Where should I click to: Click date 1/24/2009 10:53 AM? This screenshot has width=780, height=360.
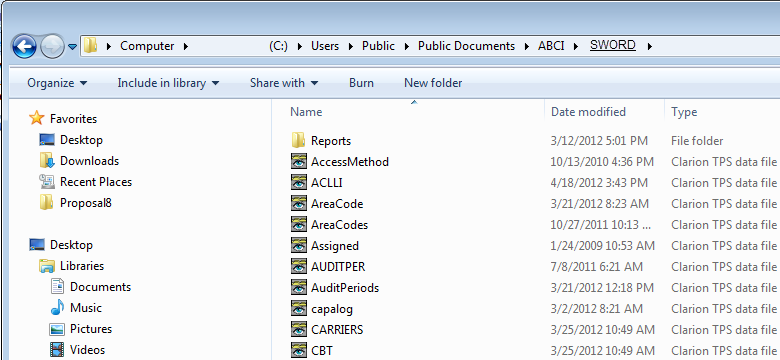coord(602,246)
